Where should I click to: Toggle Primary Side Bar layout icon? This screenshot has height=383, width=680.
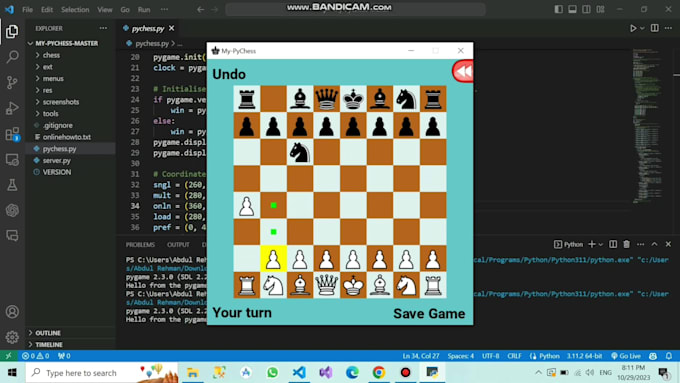559,9
